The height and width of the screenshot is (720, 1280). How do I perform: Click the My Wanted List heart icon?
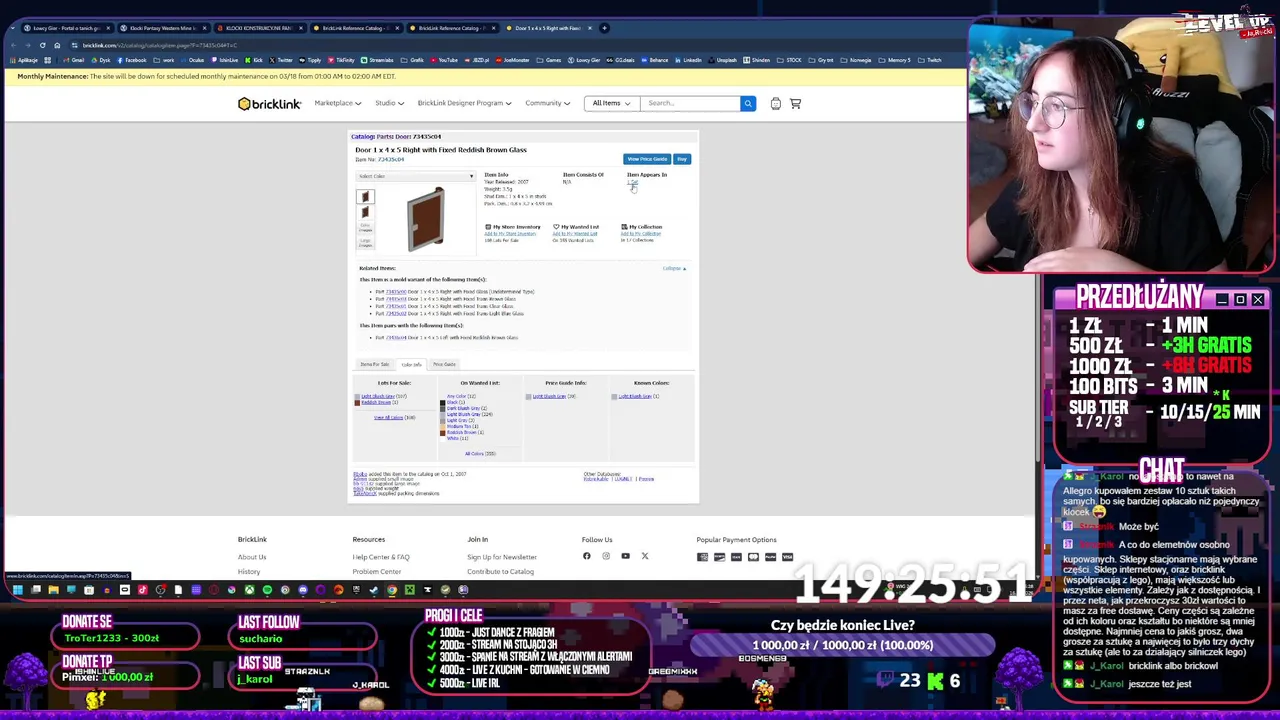[556, 227]
